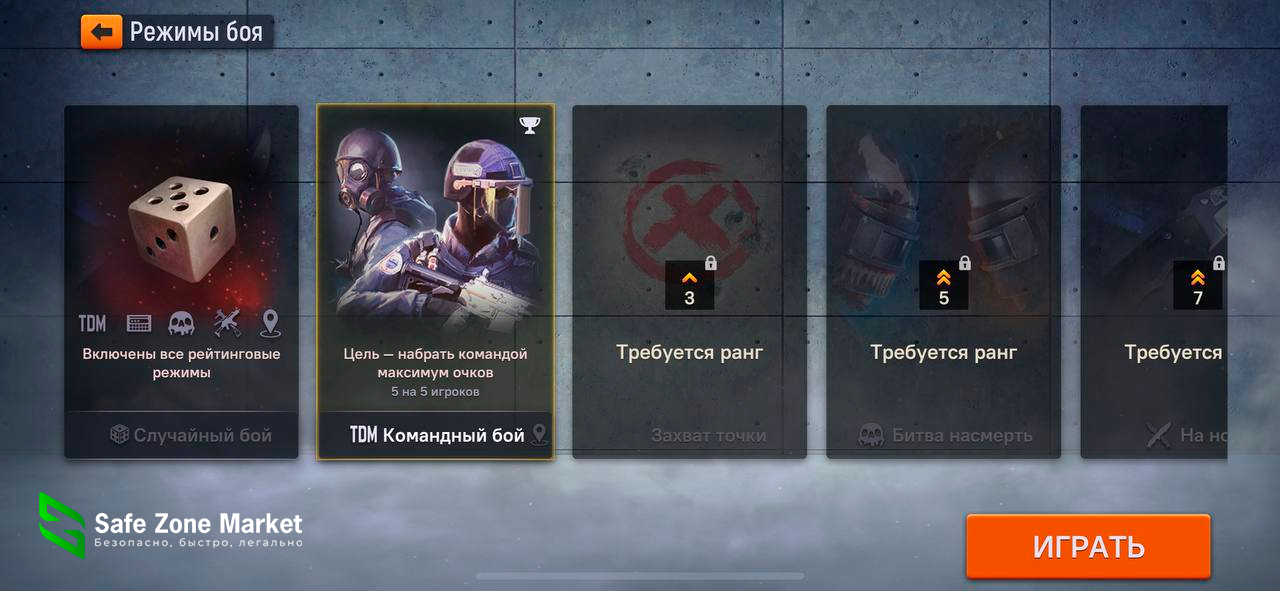This screenshot has width=1280, height=591.
Task: Click the crossed knives icon under the dice
Action: (226, 323)
